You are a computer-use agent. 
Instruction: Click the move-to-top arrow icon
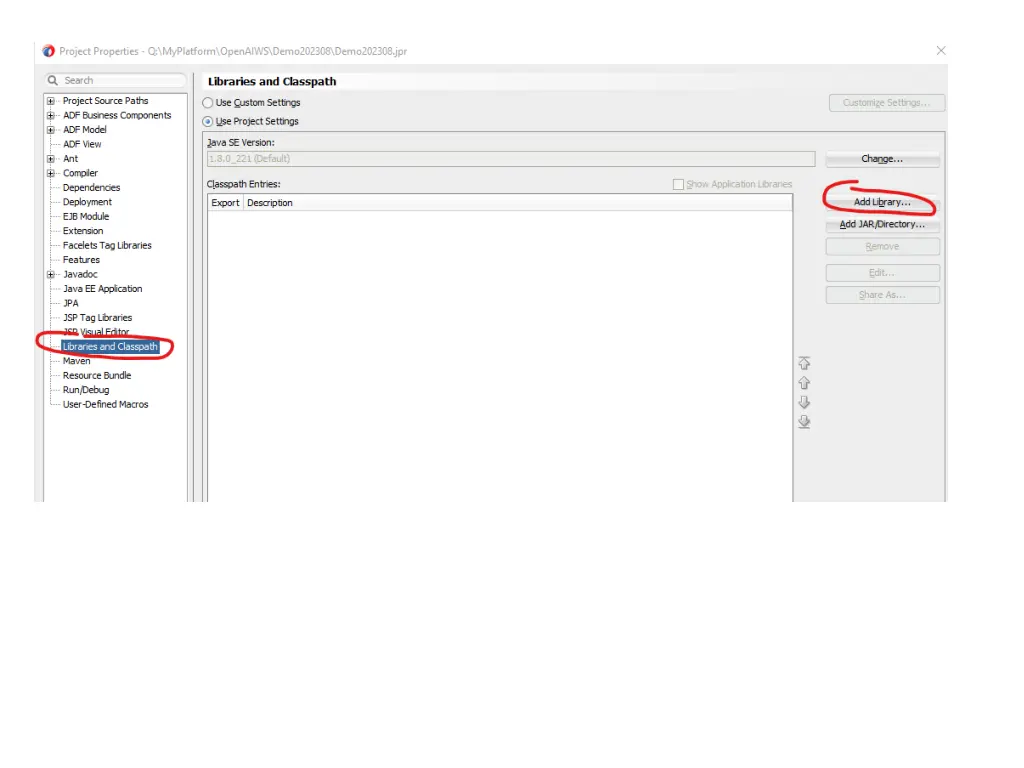point(804,363)
